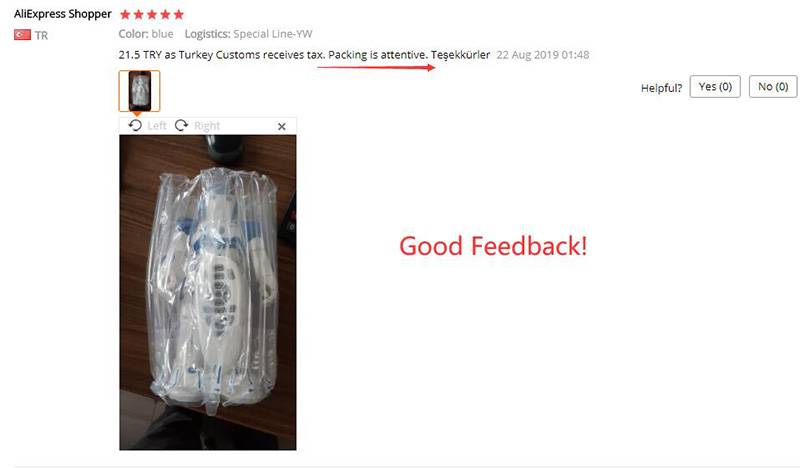This screenshot has height=468, width=800.
Task: Click the red underline arrow annotation
Action: click(376, 67)
